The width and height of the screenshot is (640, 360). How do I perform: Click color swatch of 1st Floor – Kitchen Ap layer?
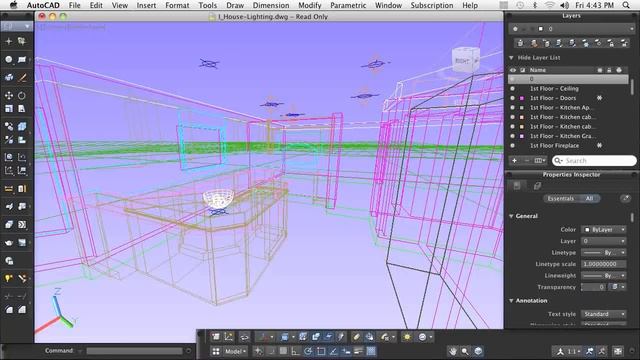522,107
